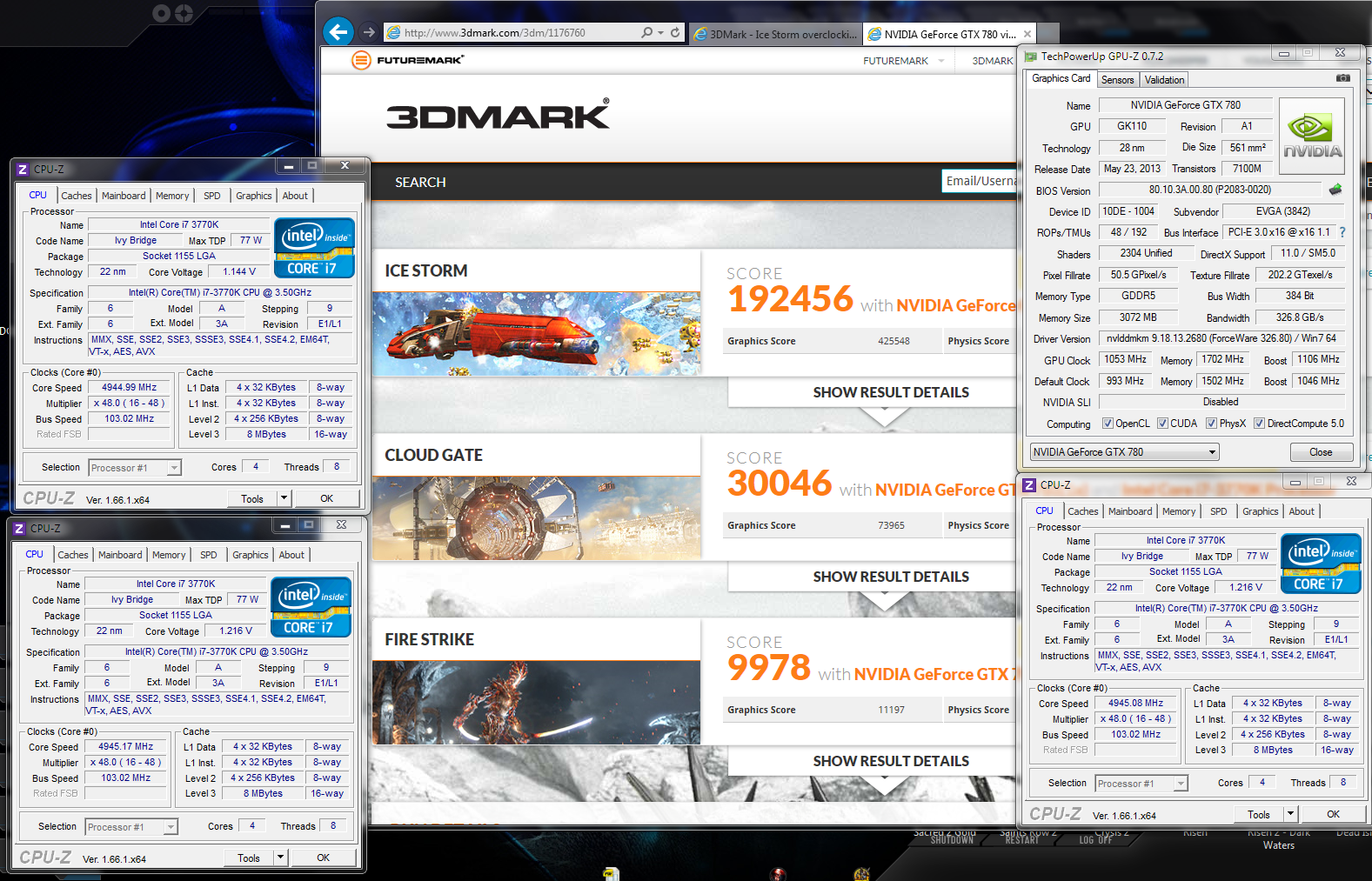Click the 3DMARK link in site header

(x=992, y=61)
